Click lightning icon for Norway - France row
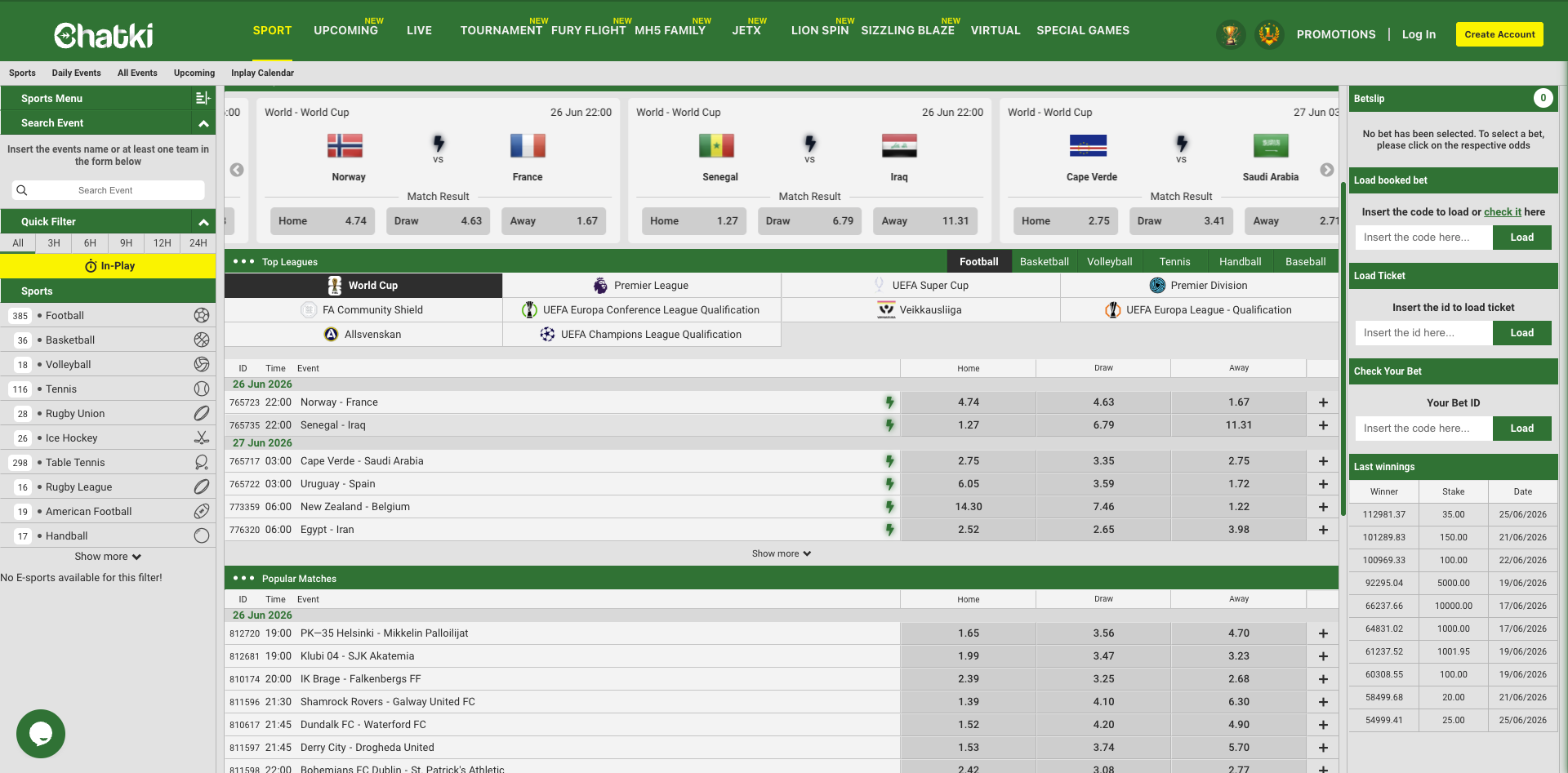The height and width of the screenshot is (773, 1568). coord(889,402)
